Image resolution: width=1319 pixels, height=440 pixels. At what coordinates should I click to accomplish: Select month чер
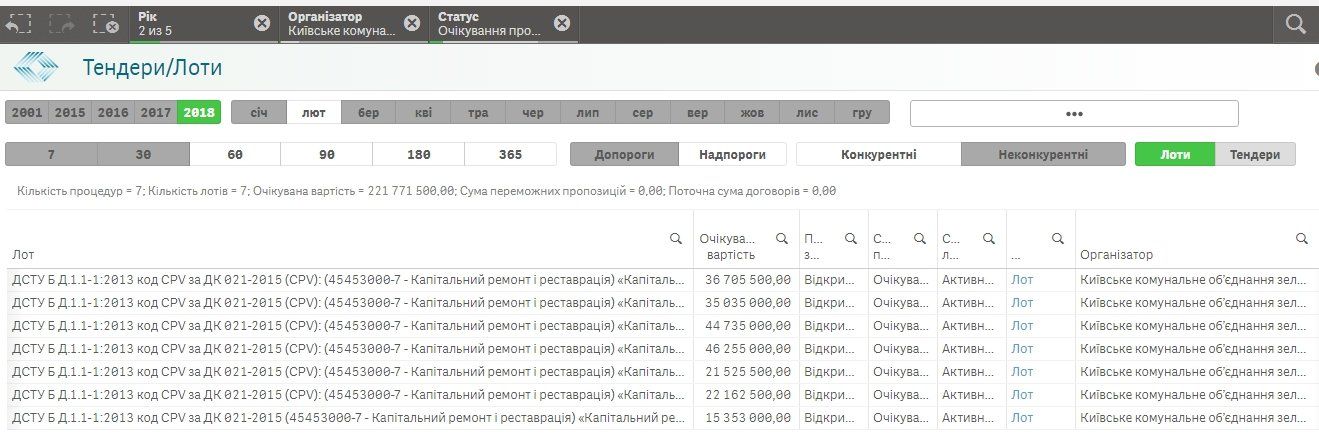pyautogui.click(x=533, y=113)
